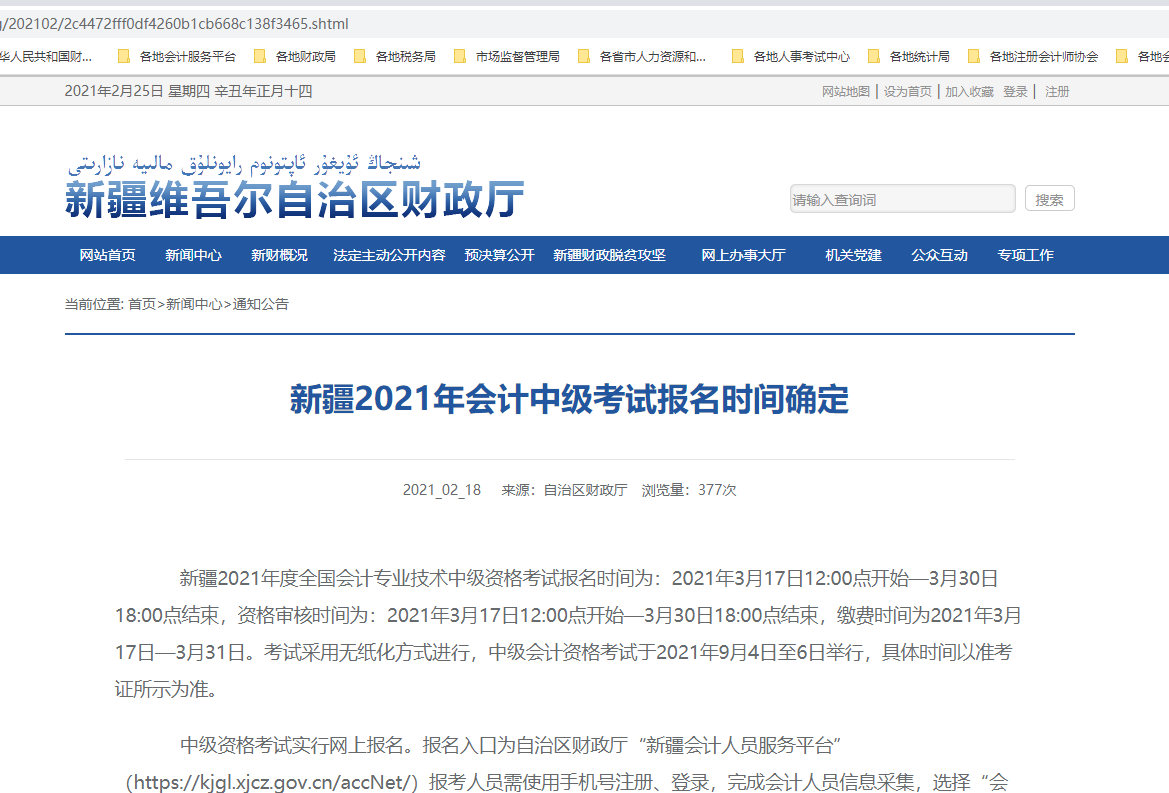Click the 网站地图 link in top bar
The width and height of the screenshot is (1169, 793).
tap(845, 91)
